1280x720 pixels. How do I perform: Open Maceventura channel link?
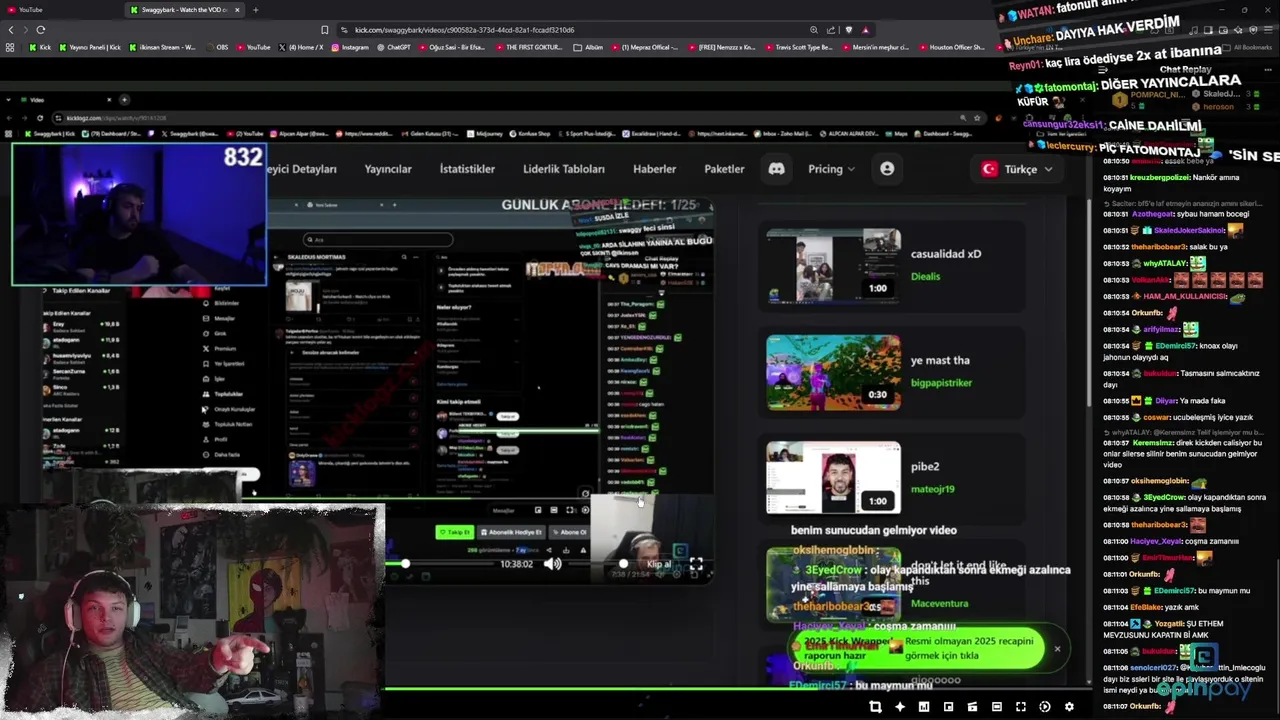pos(939,603)
